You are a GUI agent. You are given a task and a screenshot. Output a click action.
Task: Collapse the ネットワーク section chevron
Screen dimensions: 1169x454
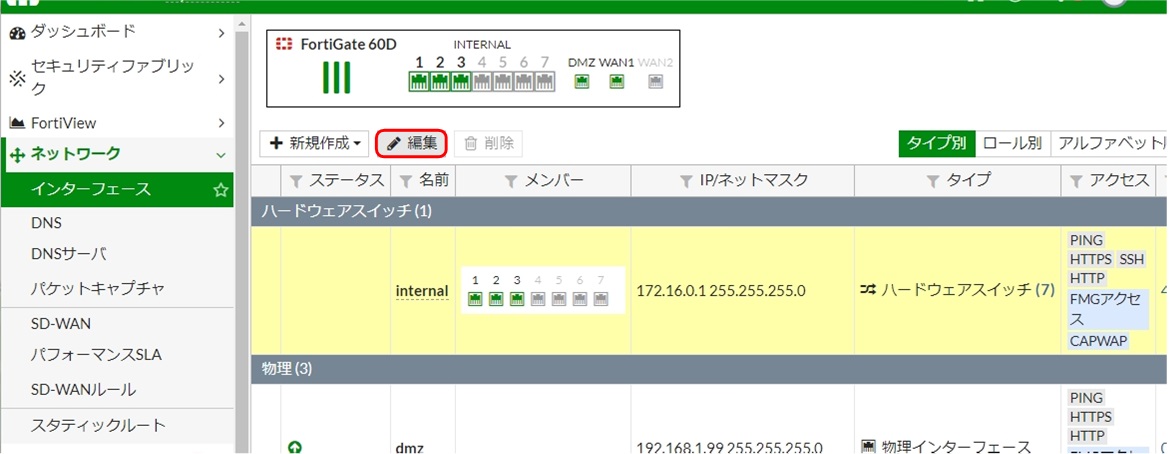click(x=221, y=155)
